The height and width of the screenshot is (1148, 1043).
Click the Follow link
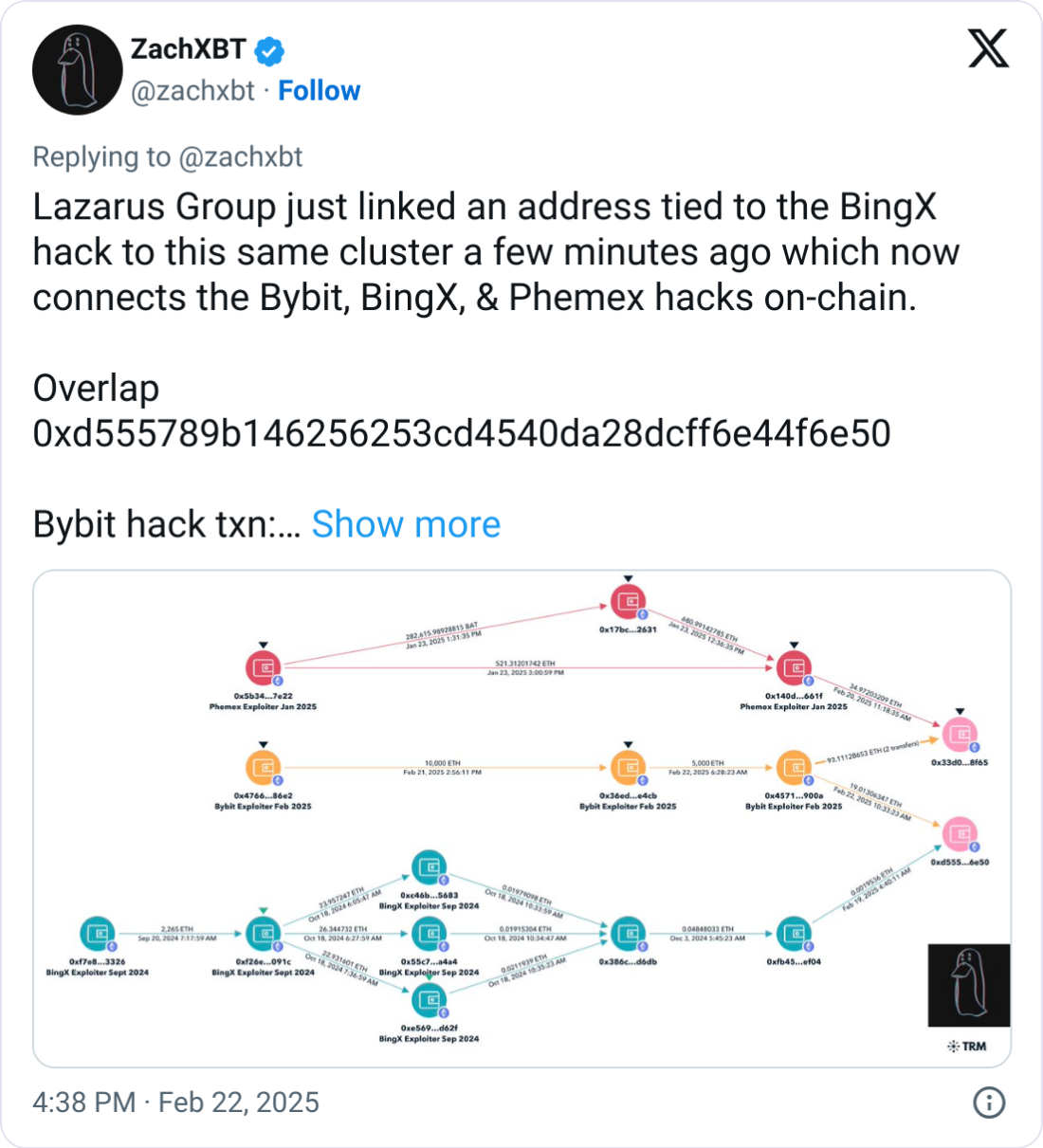(x=320, y=91)
